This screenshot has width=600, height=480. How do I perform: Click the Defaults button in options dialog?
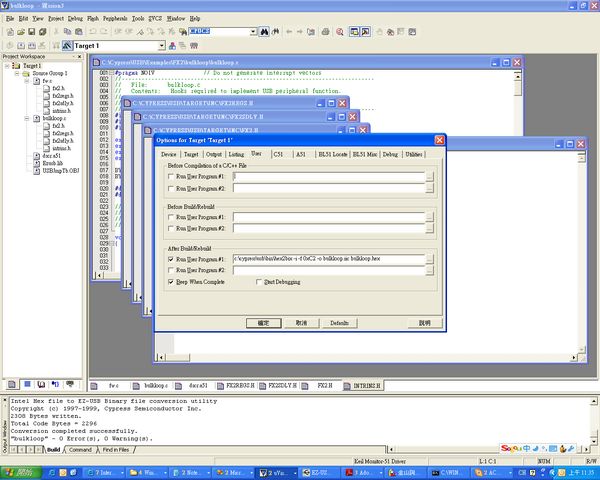tap(339, 323)
